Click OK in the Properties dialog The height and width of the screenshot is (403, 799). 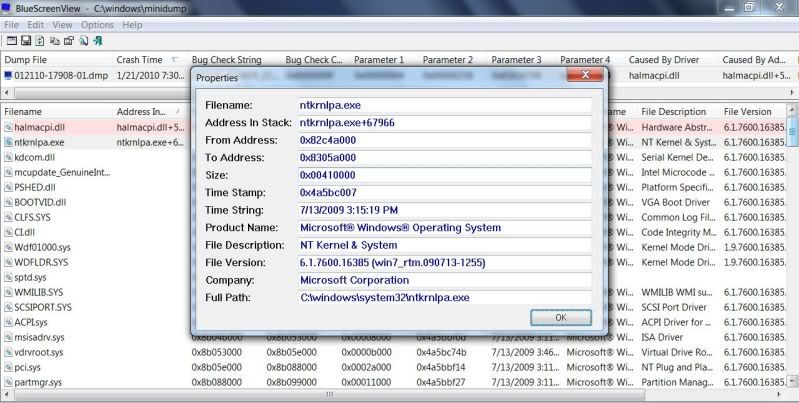[561, 317]
